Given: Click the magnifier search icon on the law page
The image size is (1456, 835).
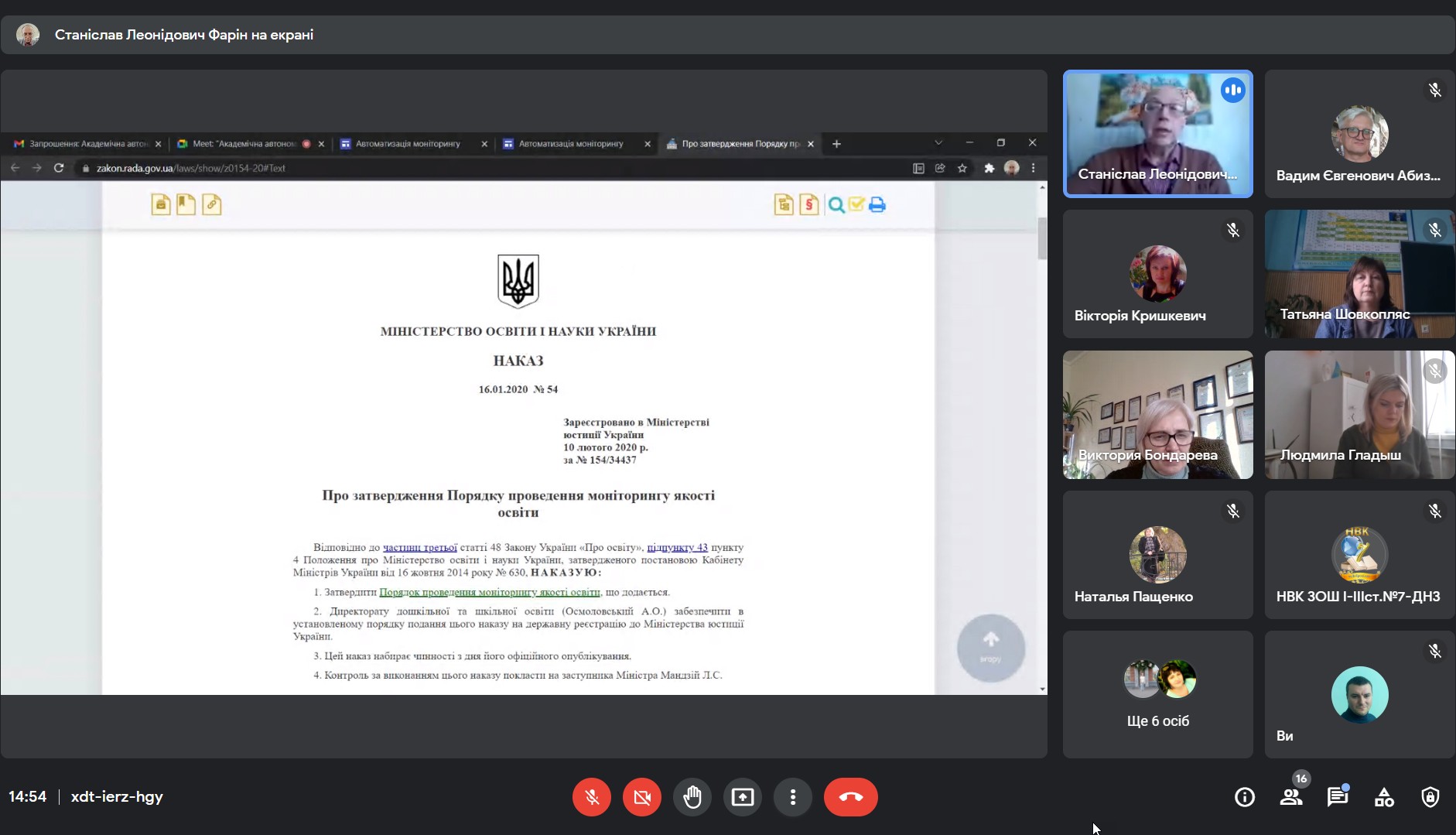Looking at the screenshot, I should (x=836, y=205).
